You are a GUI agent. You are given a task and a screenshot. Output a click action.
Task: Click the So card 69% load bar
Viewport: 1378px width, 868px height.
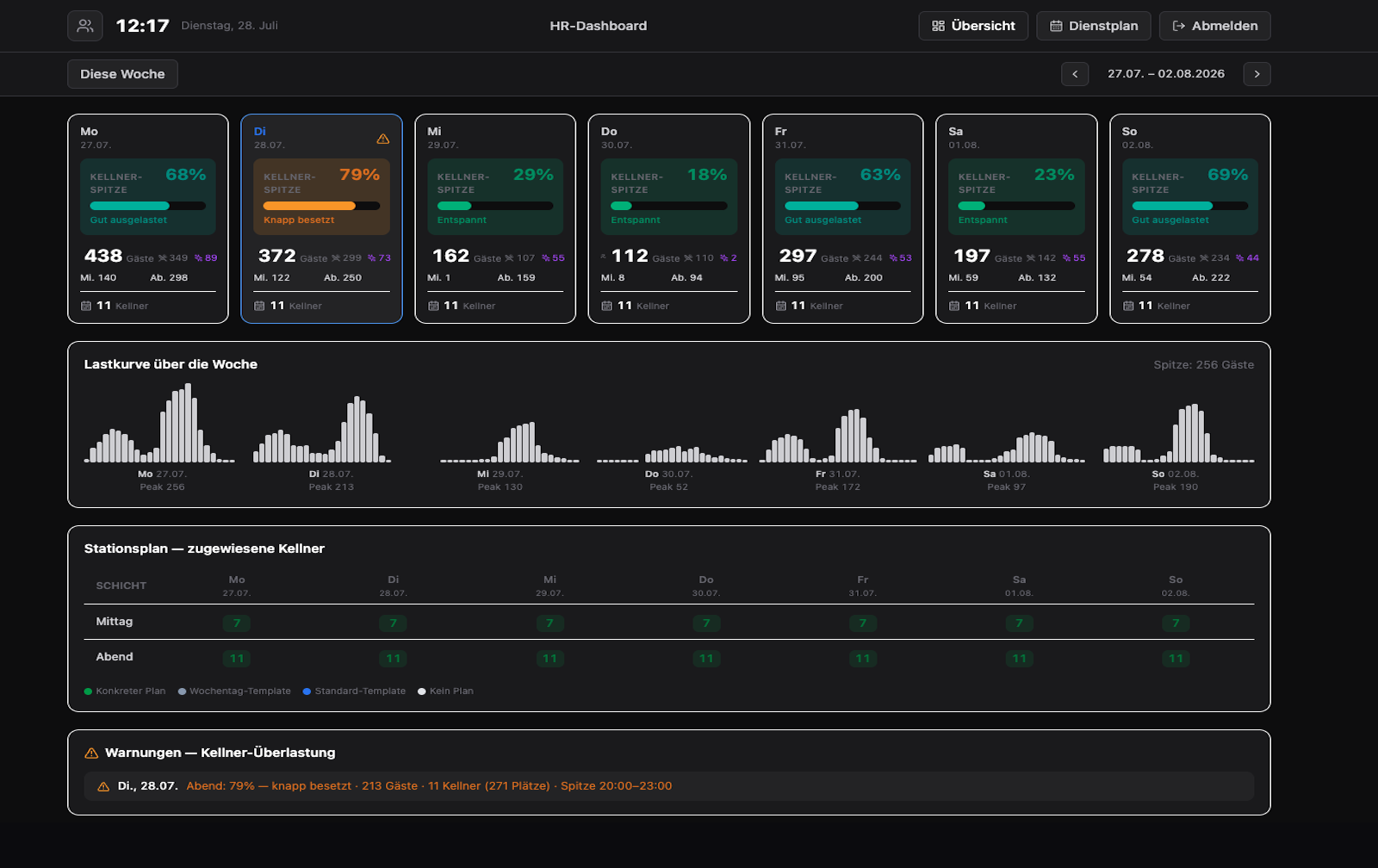1189,206
